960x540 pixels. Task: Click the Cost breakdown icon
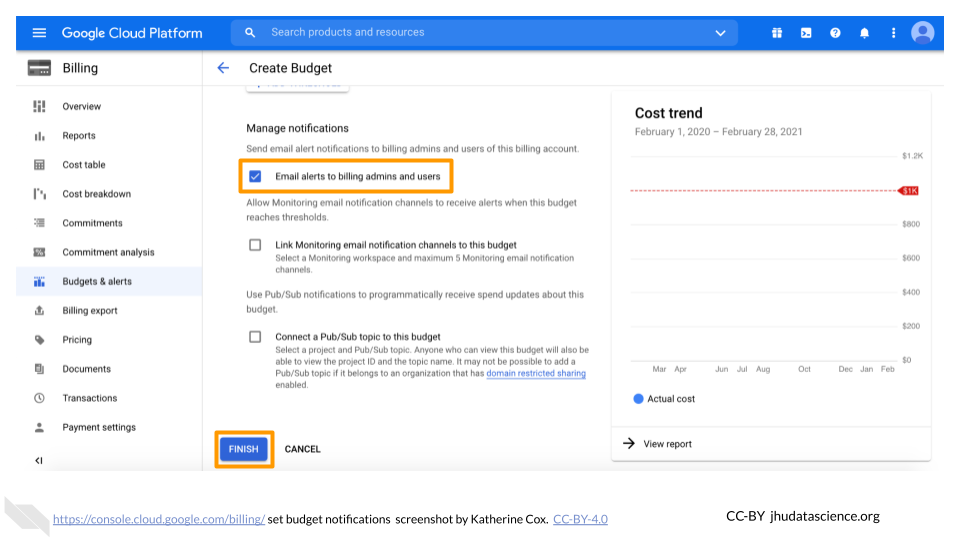pos(39,194)
